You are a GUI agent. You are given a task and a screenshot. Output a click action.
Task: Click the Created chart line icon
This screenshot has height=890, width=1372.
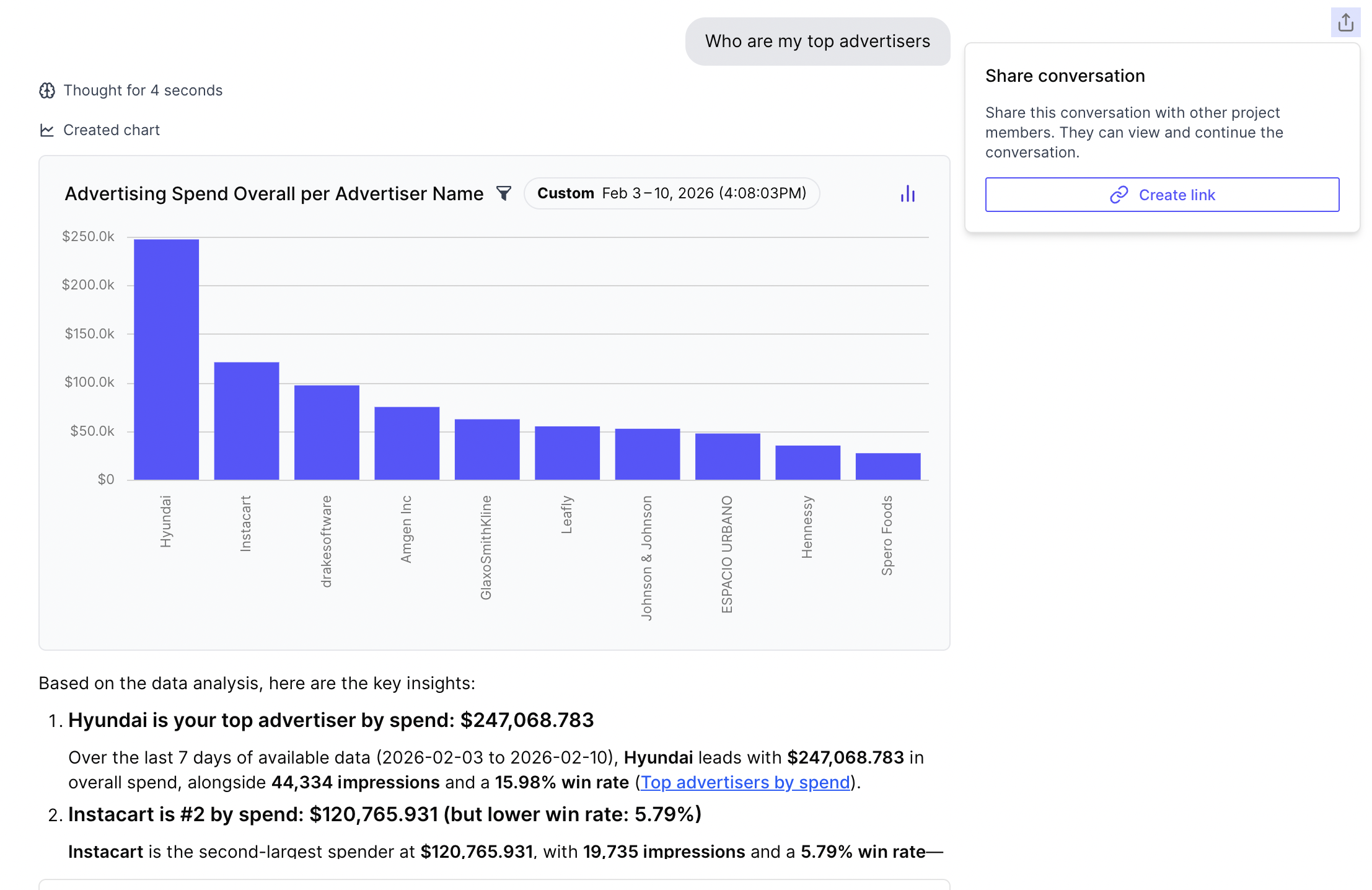47,130
